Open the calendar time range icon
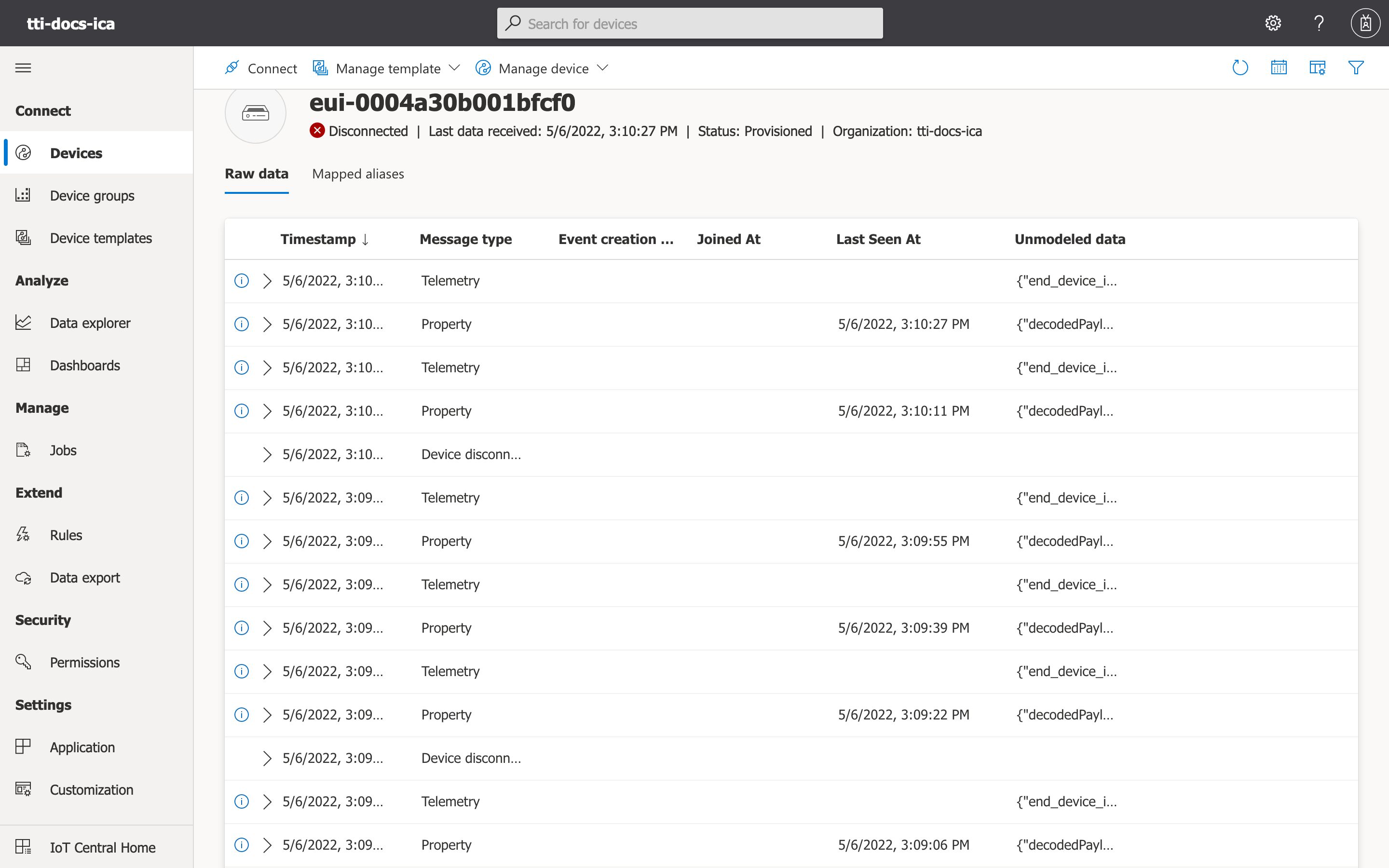The height and width of the screenshot is (868, 1389). (x=1278, y=68)
